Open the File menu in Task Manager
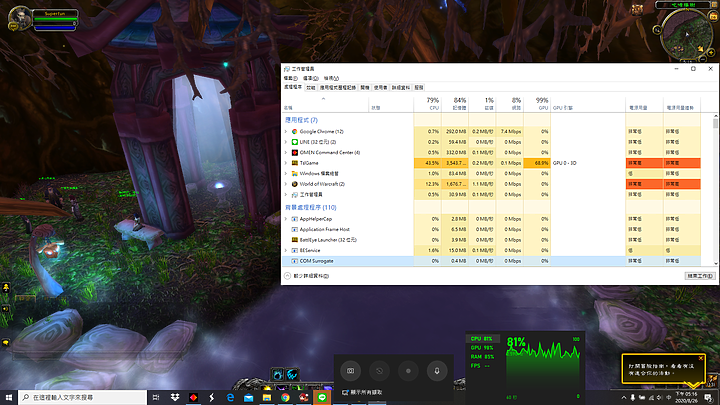Viewport: 720px width, 405px height. pyautogui.click(x=291, y=79)
